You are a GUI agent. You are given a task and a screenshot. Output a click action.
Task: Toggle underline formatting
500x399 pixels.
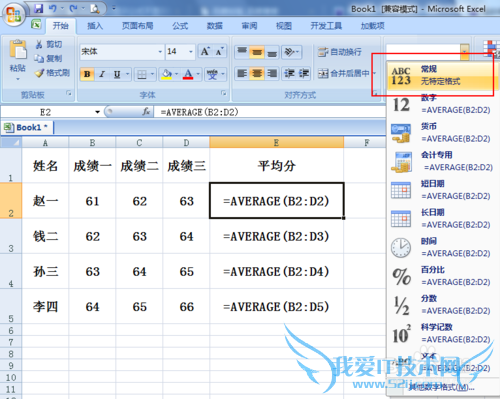117,74
